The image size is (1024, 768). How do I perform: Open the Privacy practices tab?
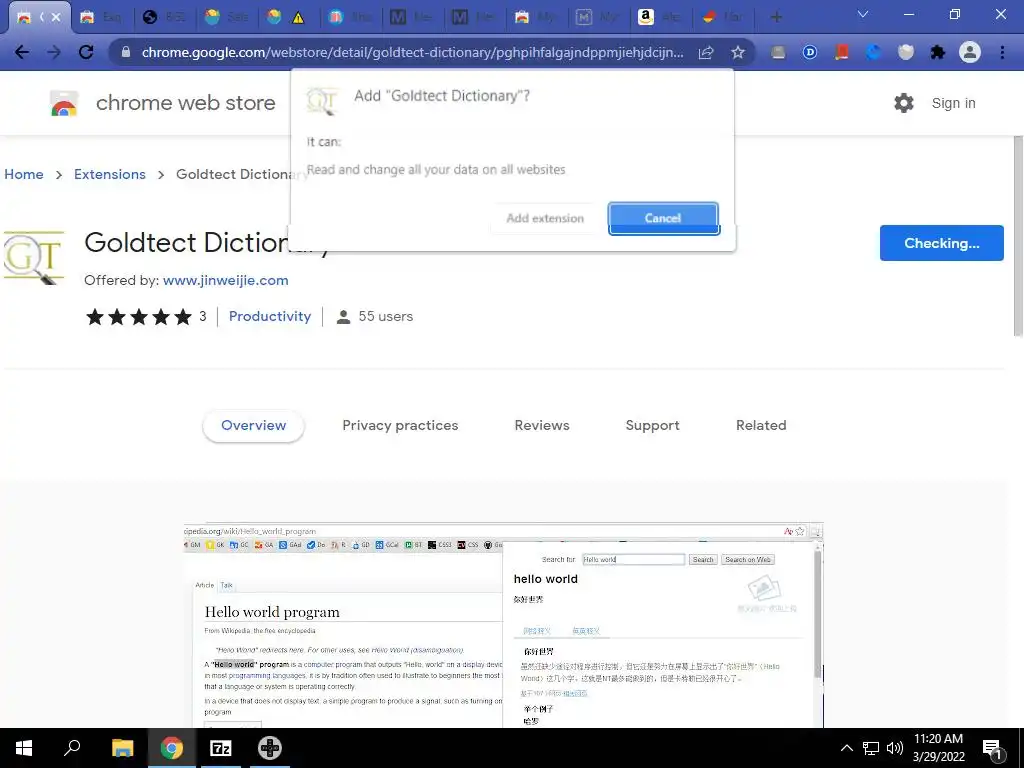(x=400, y=425)
